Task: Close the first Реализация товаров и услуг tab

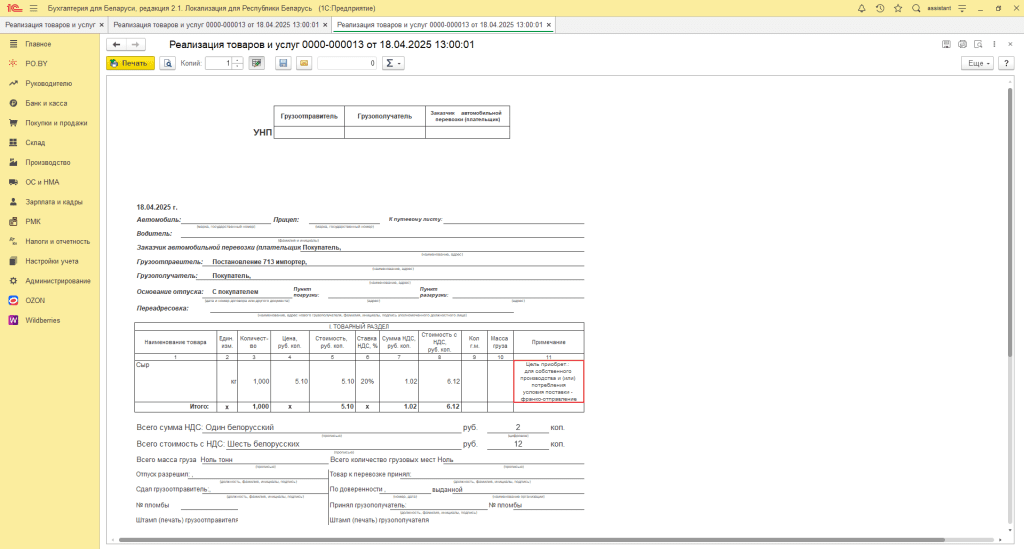Action: [101, 25]
